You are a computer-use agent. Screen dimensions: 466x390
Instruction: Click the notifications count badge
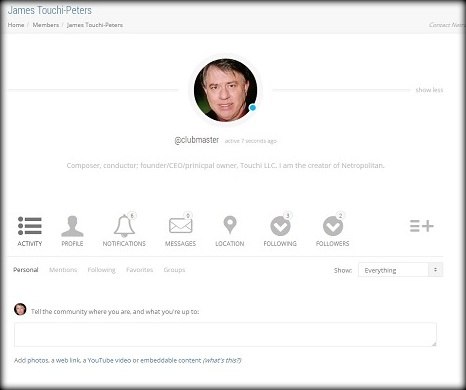(x=132, y=216)
